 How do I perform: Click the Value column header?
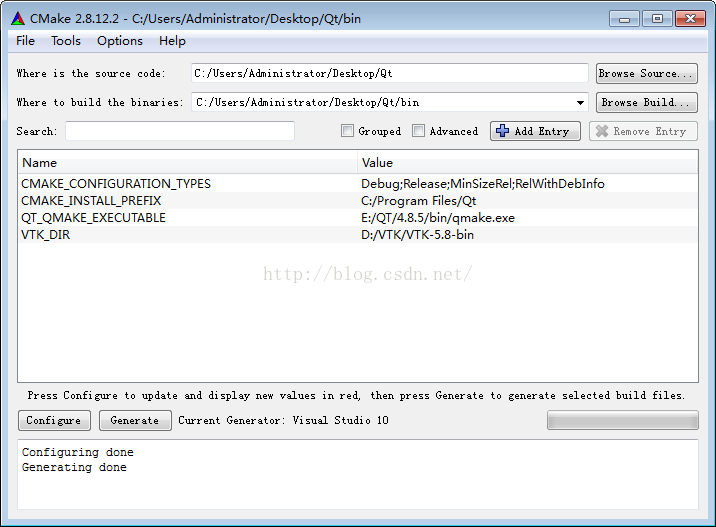coord(527,163)
